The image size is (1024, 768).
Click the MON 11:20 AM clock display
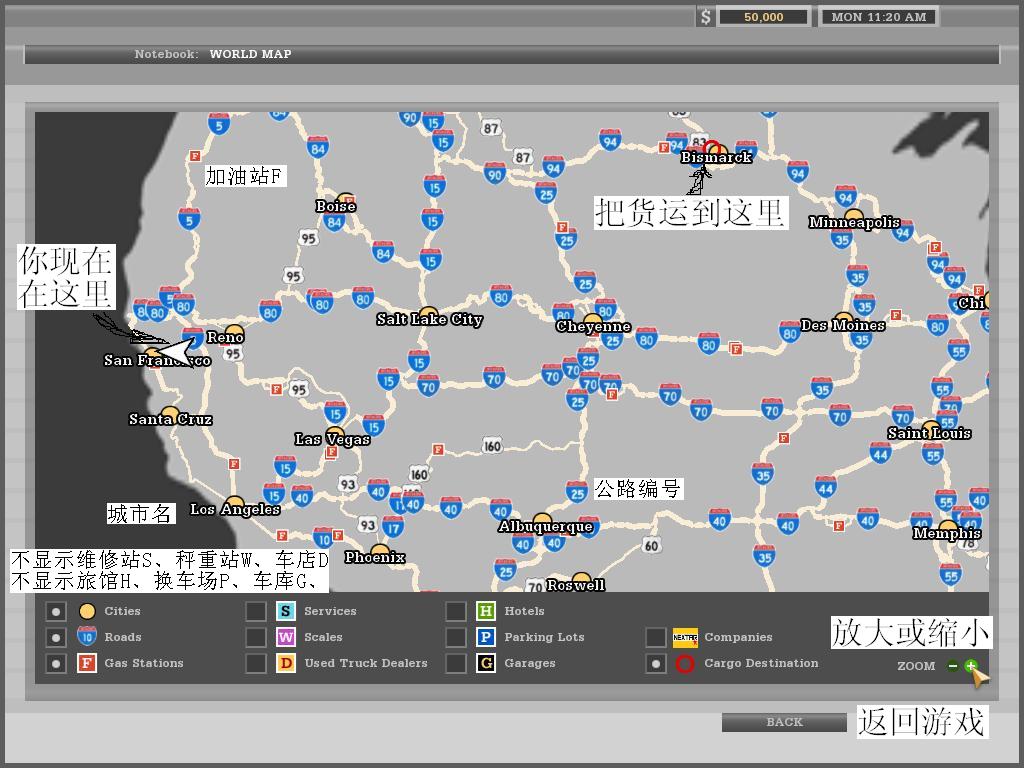[878, 17]
